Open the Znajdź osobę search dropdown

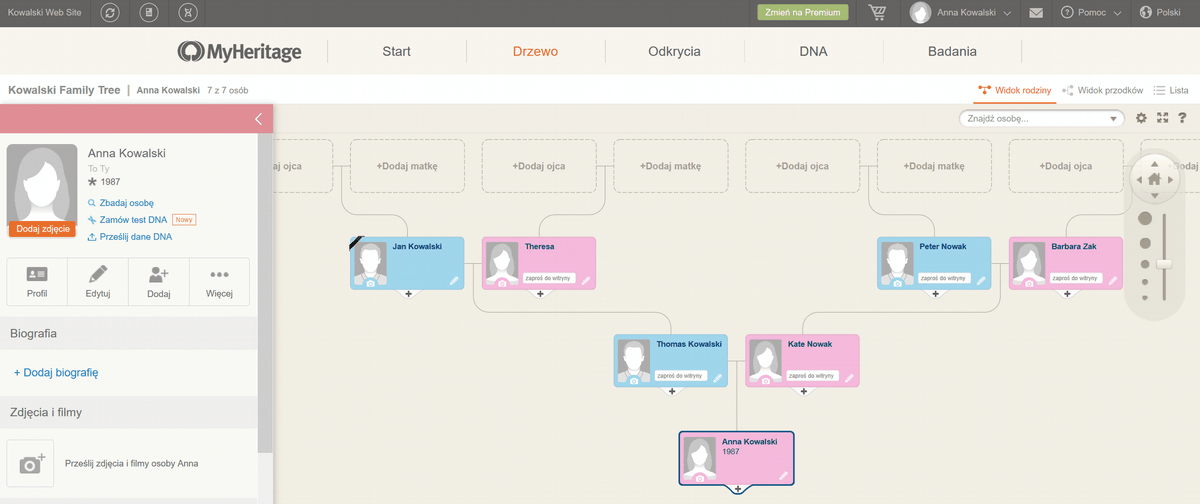[1115, 119]
